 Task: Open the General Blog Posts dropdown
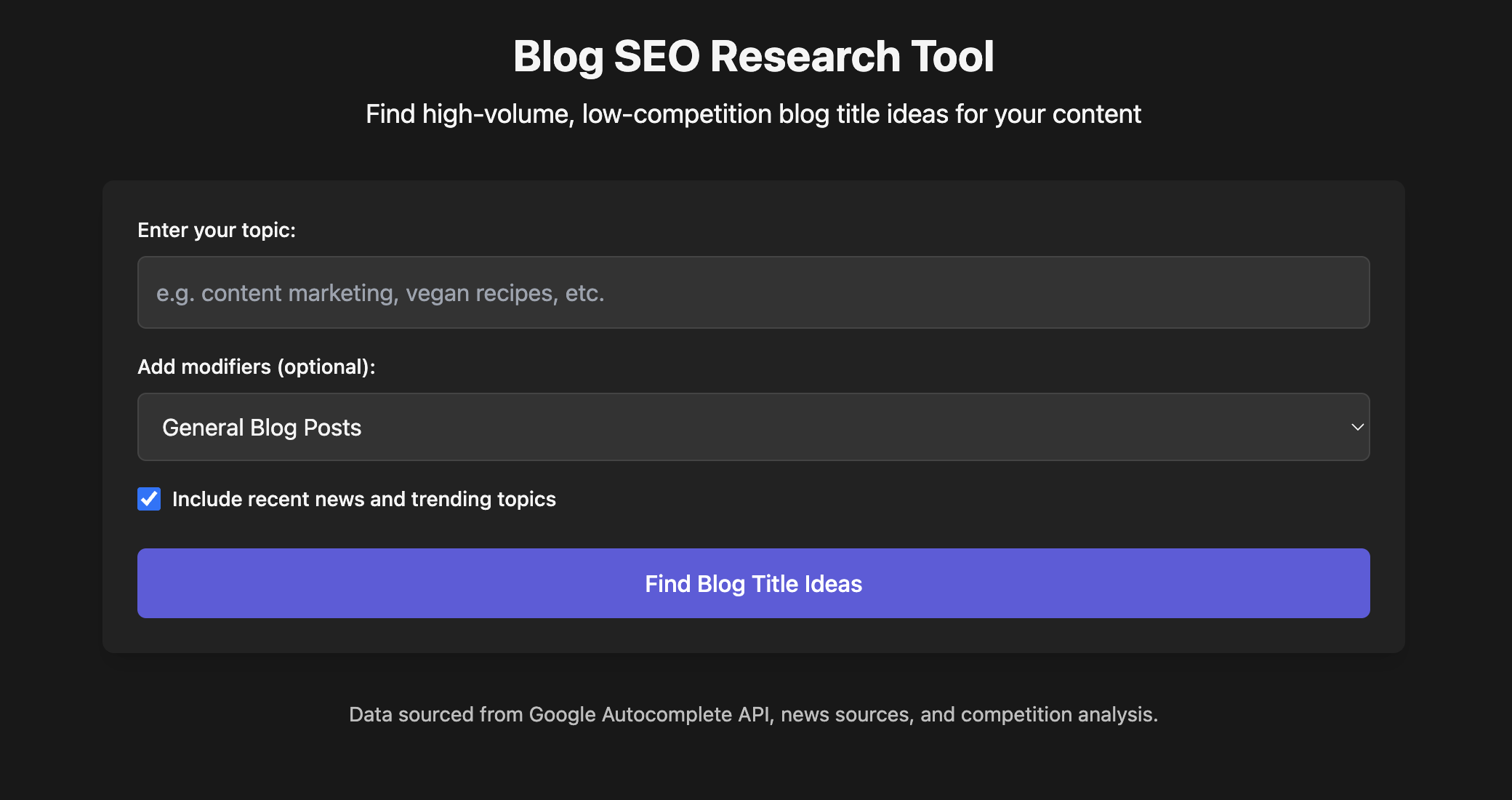(752, 427)
